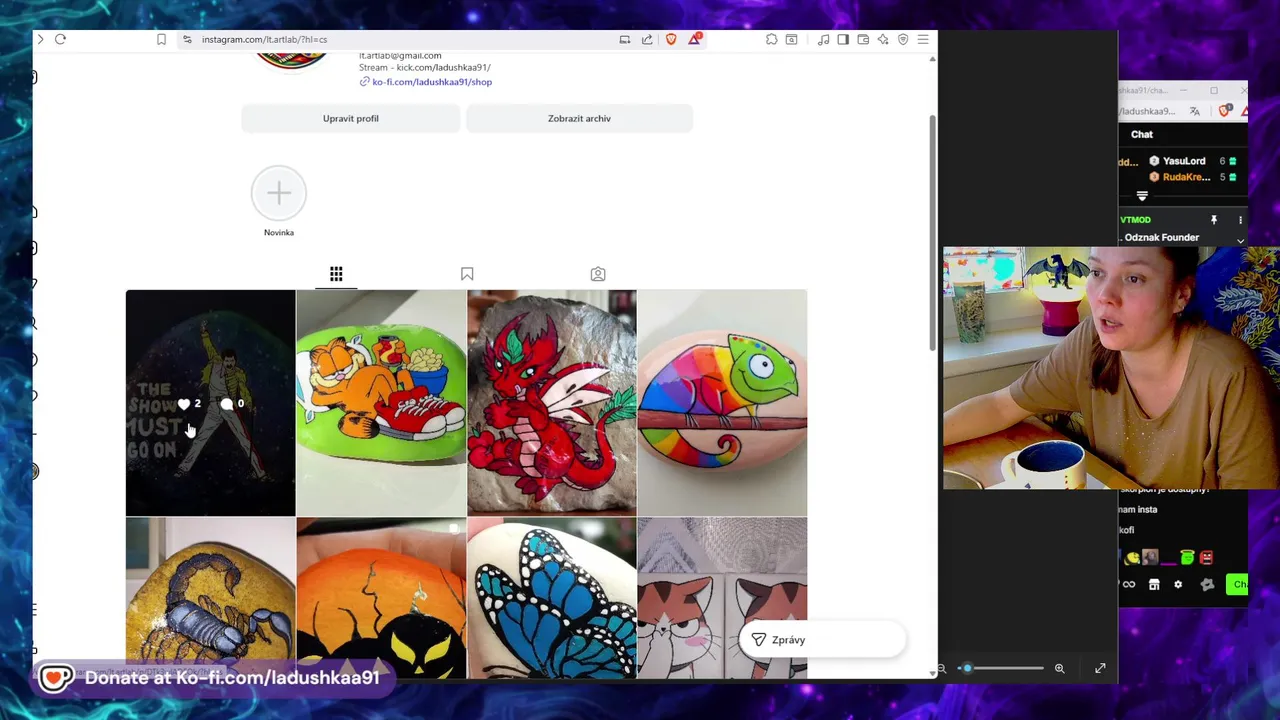Expand the Odznak Founder chevron
The image size is (1280, 720).
coord(1240,240)
